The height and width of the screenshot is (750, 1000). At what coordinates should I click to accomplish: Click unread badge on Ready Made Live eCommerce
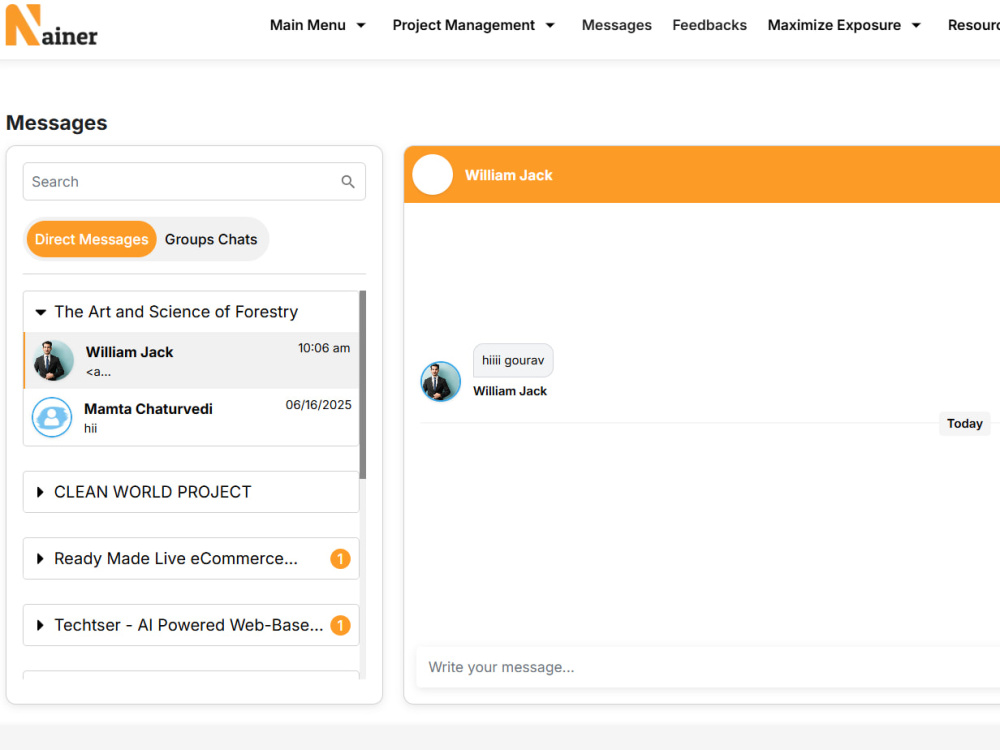point(340,559)
